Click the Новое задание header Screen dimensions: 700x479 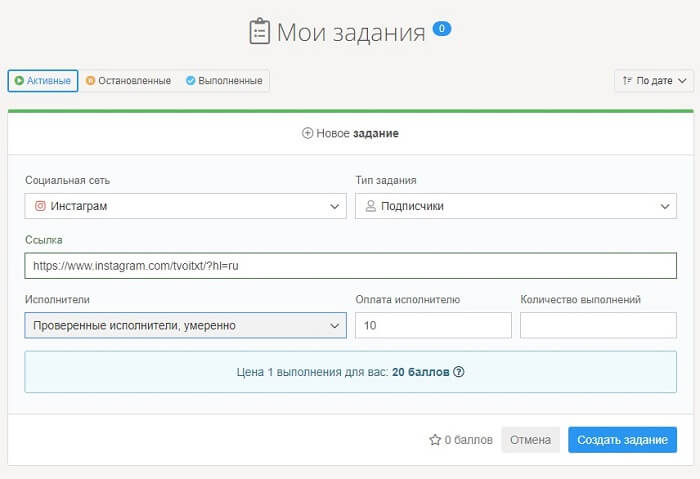(350, 133)
